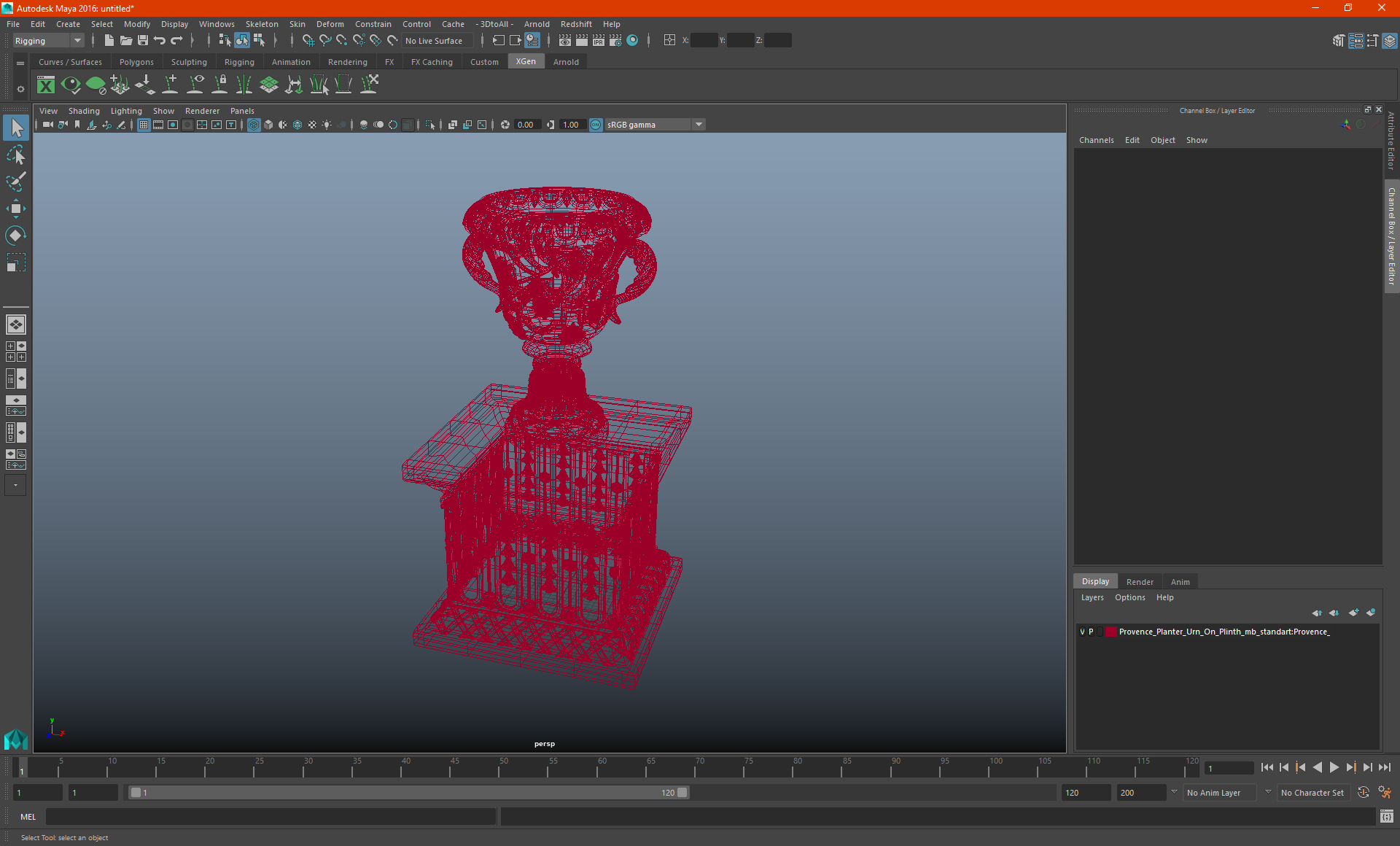Toggle layer visibility V box
Viewport: 1400px width, 846px height.
(x=1082, y=632)
